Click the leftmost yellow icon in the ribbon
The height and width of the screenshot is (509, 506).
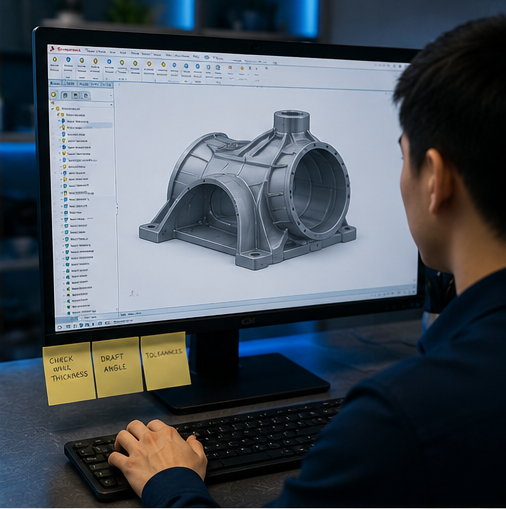click(55, 60)
